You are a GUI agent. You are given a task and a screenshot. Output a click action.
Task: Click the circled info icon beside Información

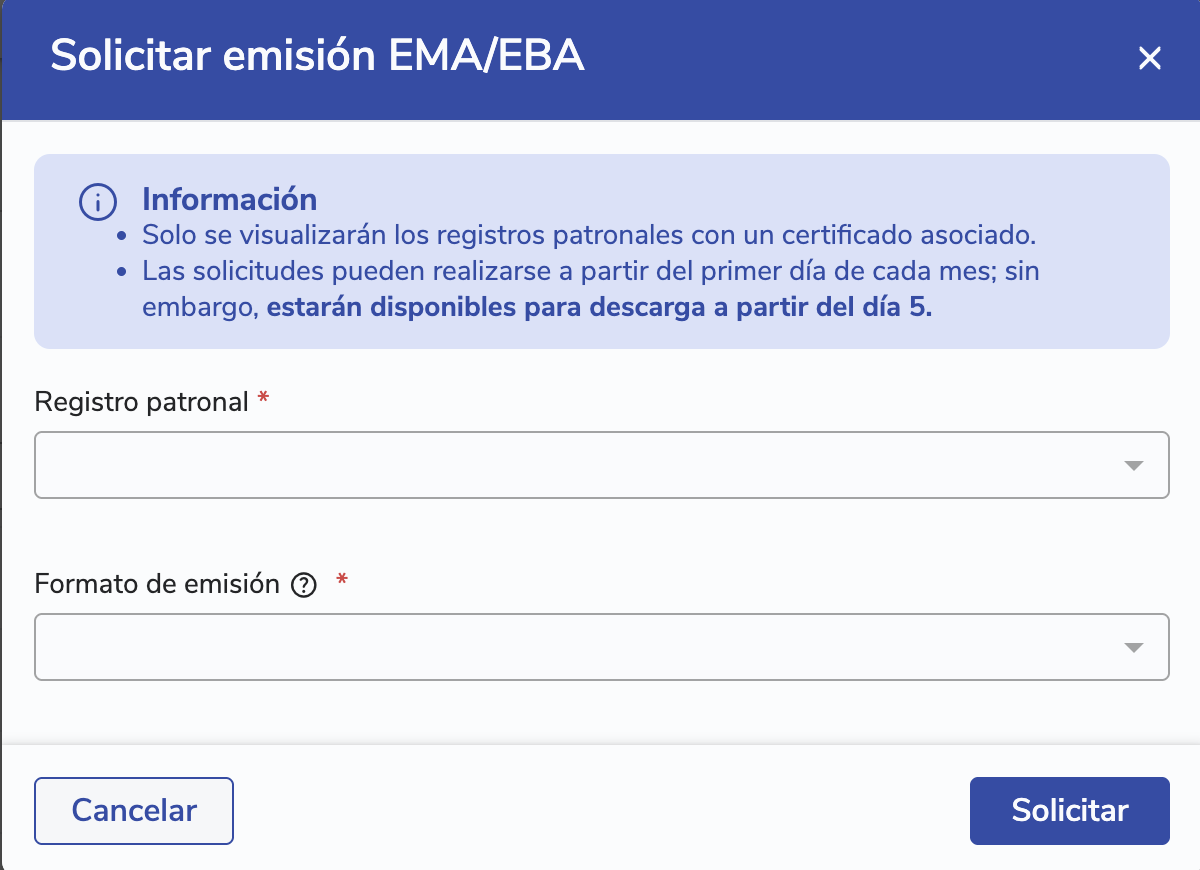tap(98, 203)
